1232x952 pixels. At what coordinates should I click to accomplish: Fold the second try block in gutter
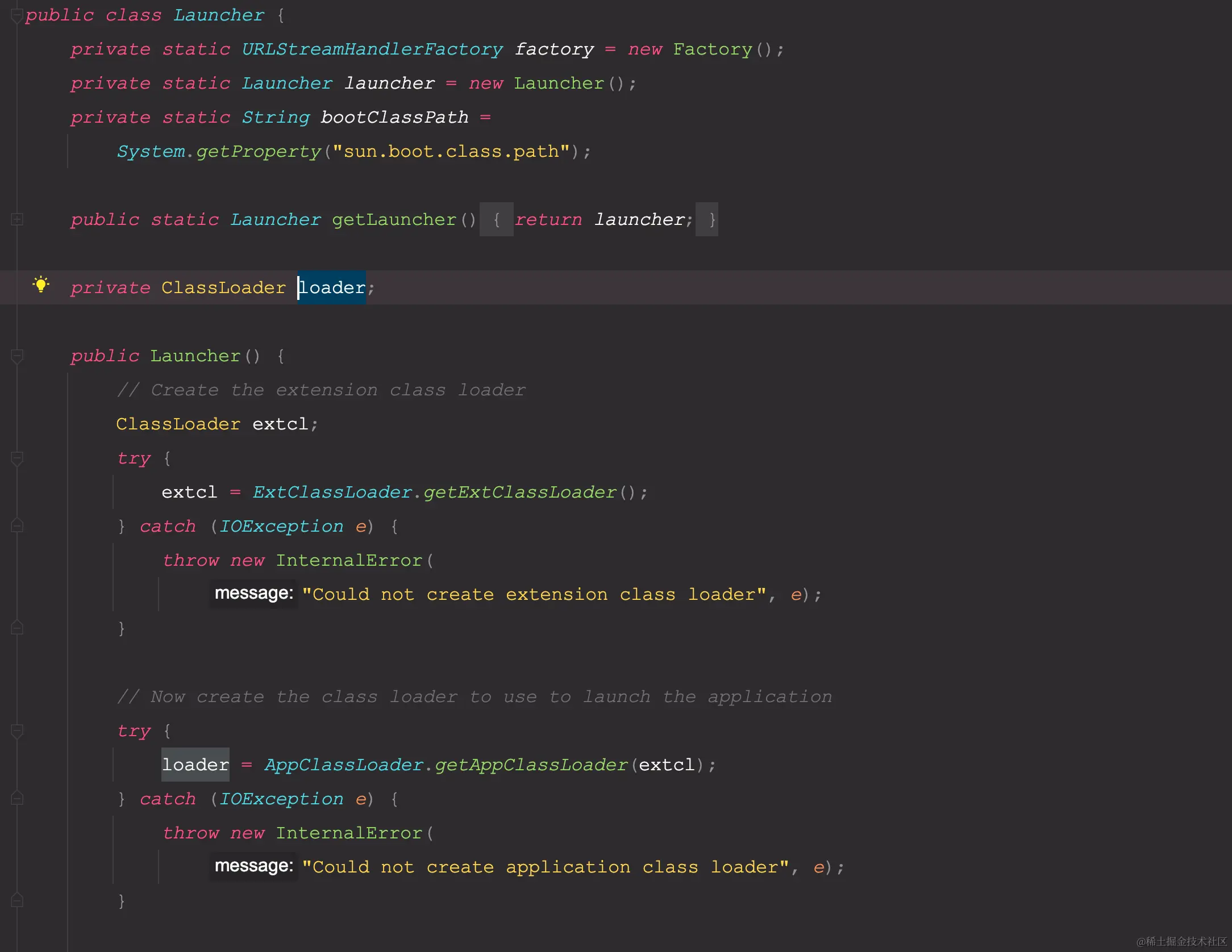17,731
